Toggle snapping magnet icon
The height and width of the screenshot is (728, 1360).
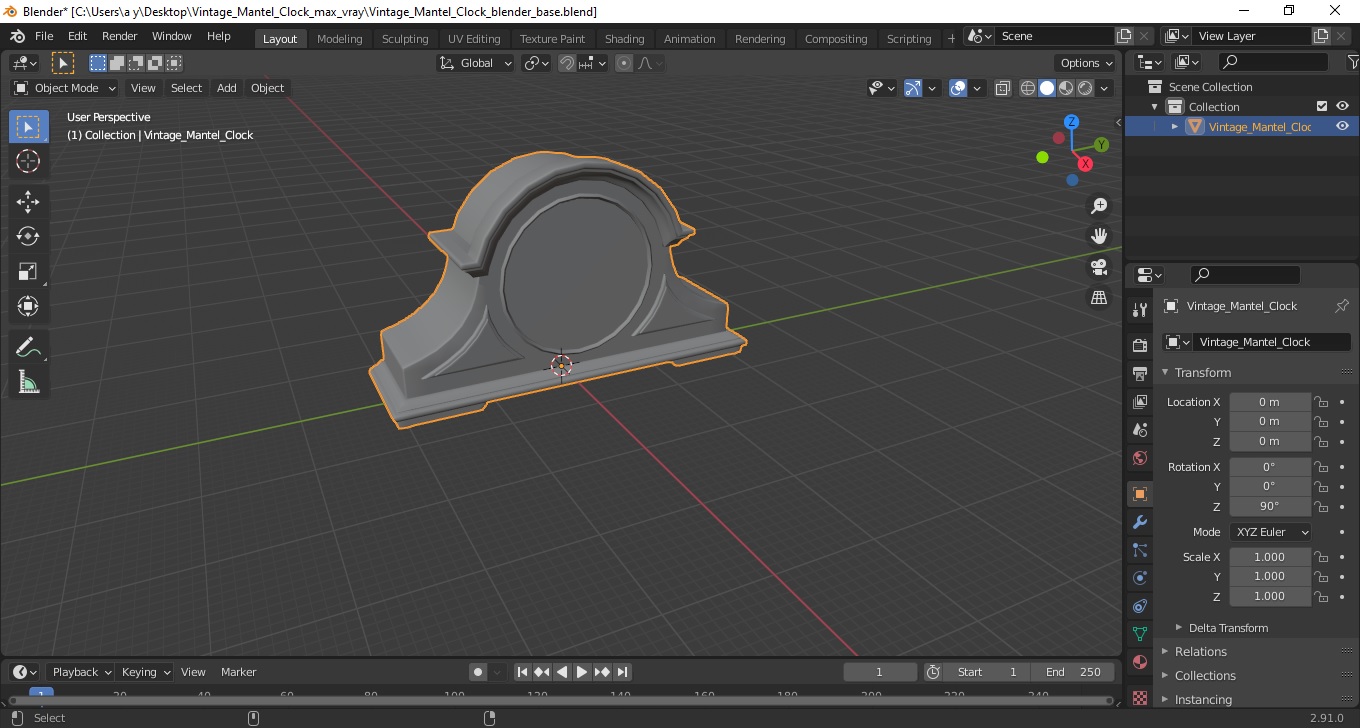(567, 63)
